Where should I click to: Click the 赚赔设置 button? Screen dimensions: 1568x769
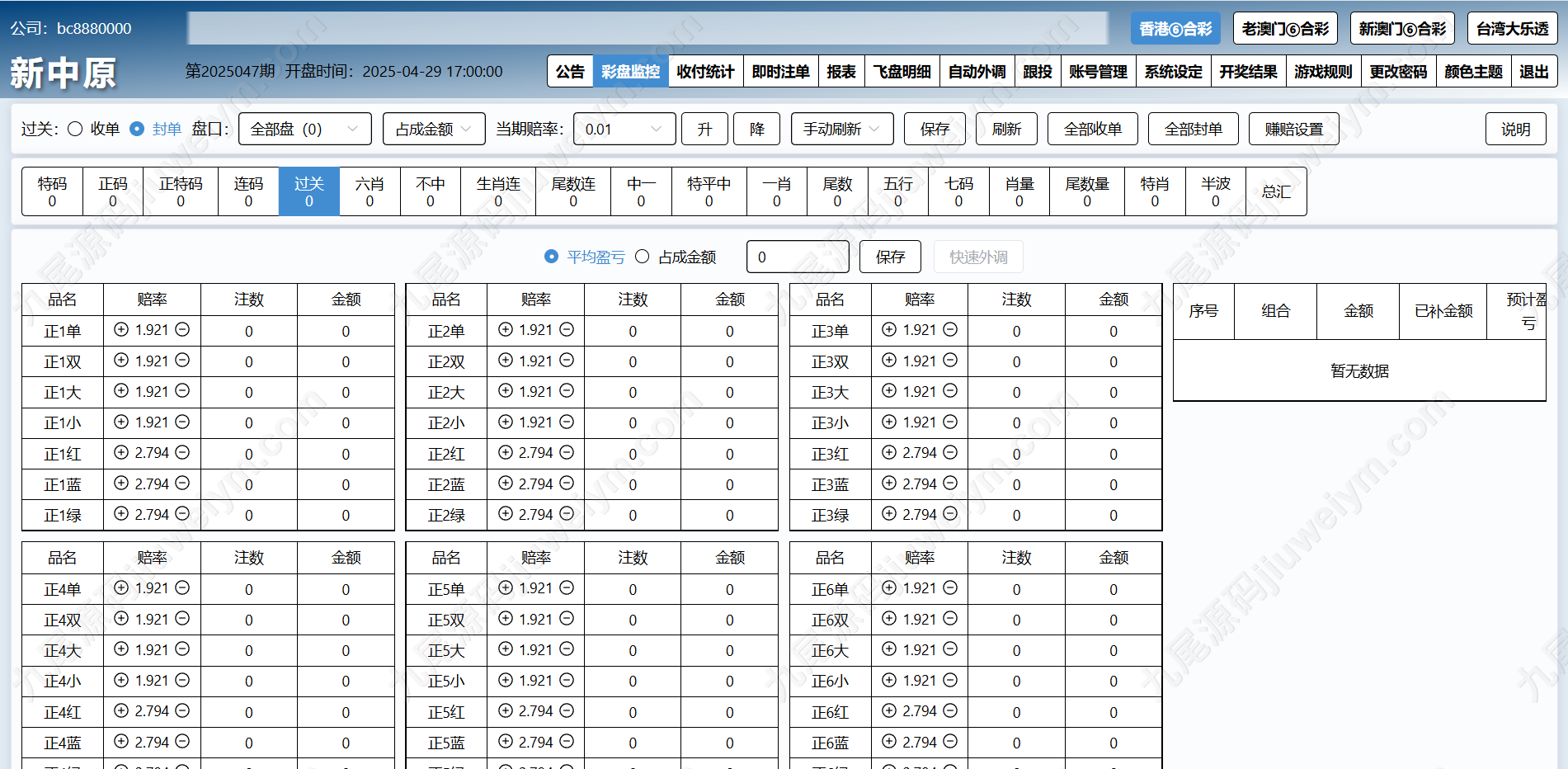(x=1294, y=129)
